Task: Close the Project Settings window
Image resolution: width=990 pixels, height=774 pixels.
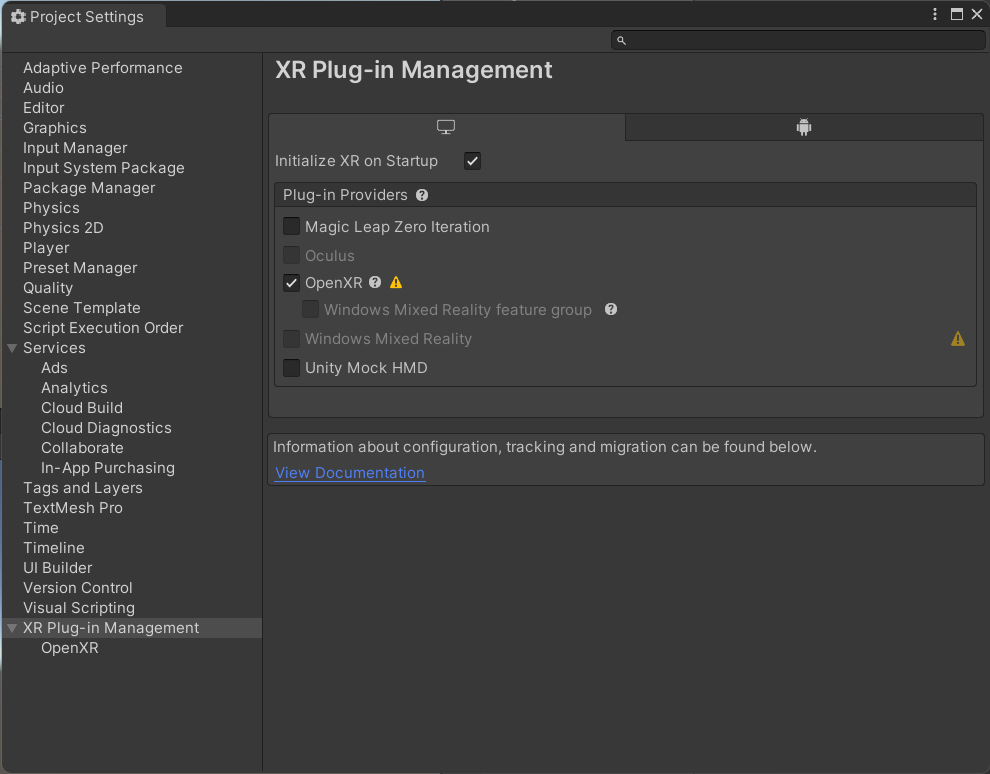Action: (977, 14)
